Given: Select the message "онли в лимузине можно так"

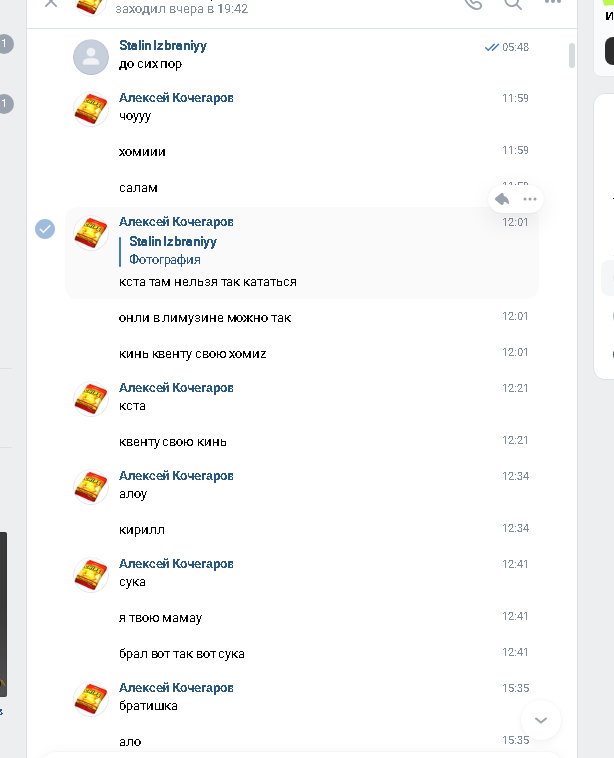Looking at the screenshot, I should [x=205, y=318].
